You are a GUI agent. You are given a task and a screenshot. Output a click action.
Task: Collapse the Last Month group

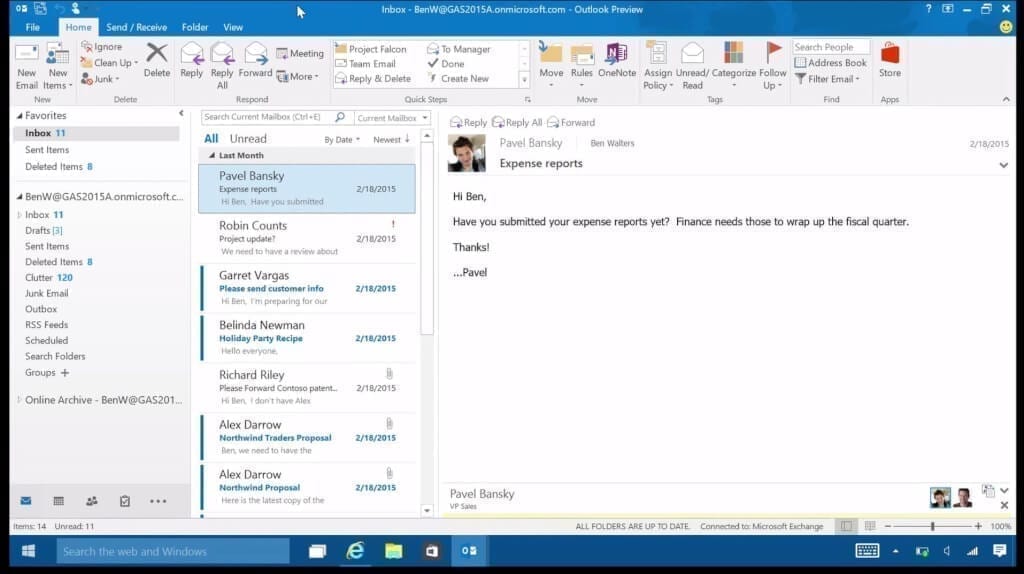(212, 155)
